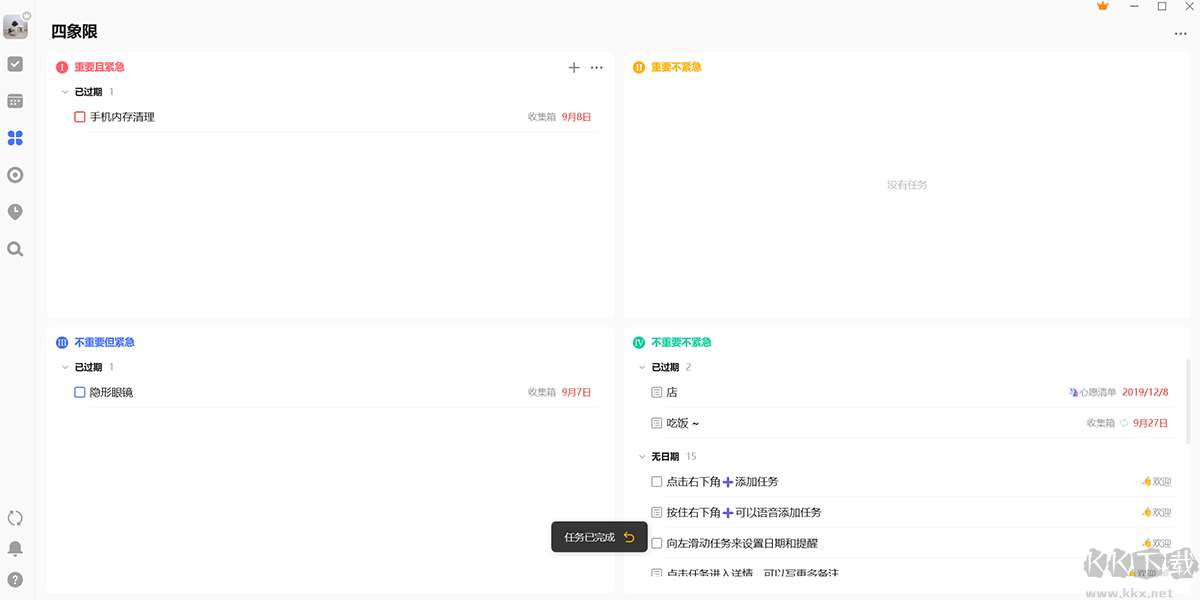
Task: Collapse 已过期 group in 不重要但紧急 quadrant
Action: click(65, 368)
